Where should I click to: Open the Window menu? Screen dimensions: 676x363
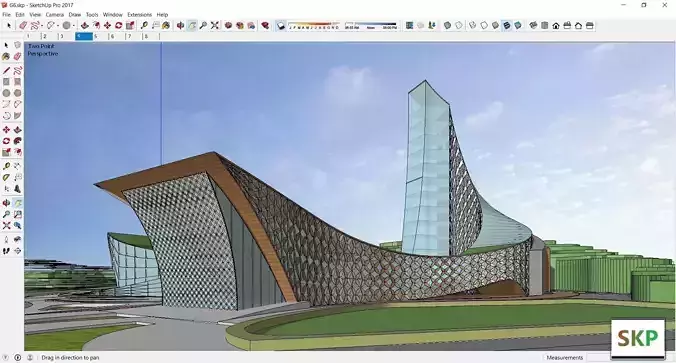point(113,15)
